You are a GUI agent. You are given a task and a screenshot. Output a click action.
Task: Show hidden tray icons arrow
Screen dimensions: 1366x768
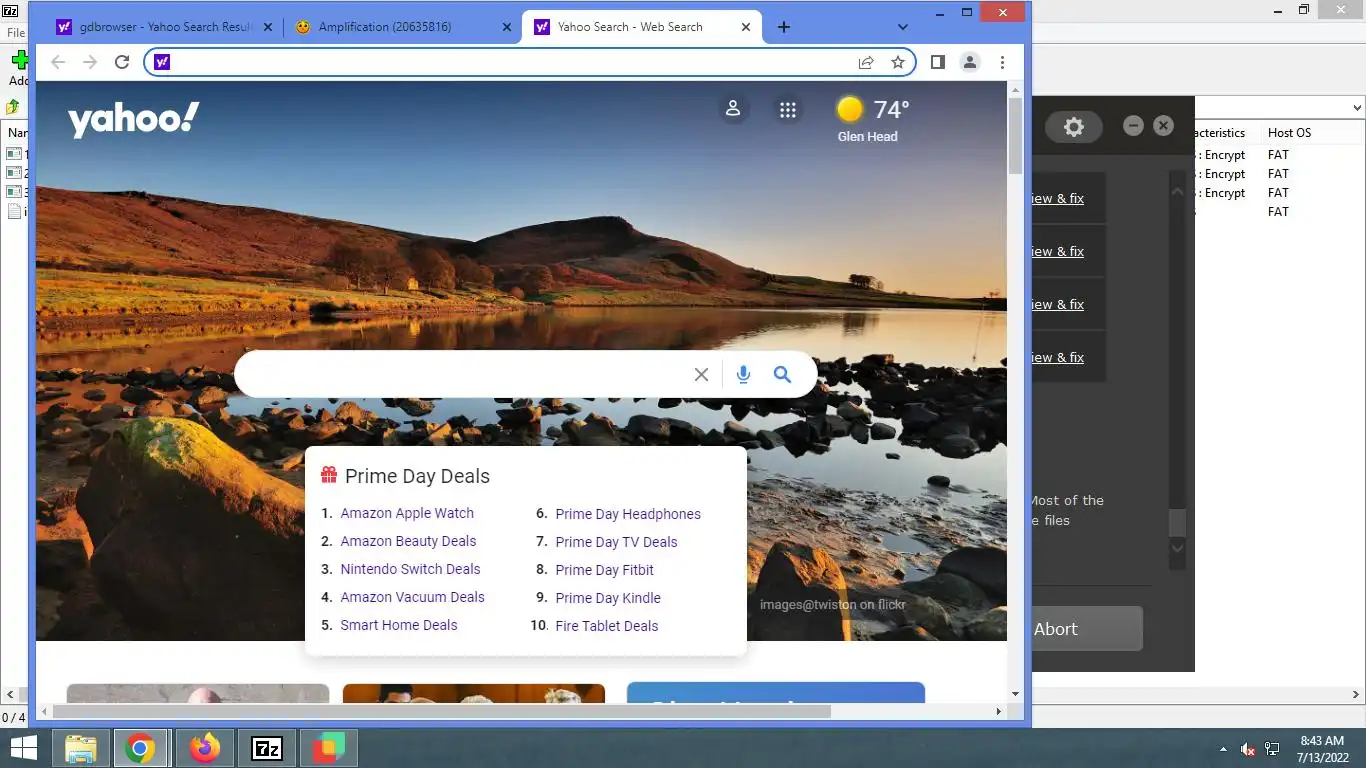pos(1223,749)
